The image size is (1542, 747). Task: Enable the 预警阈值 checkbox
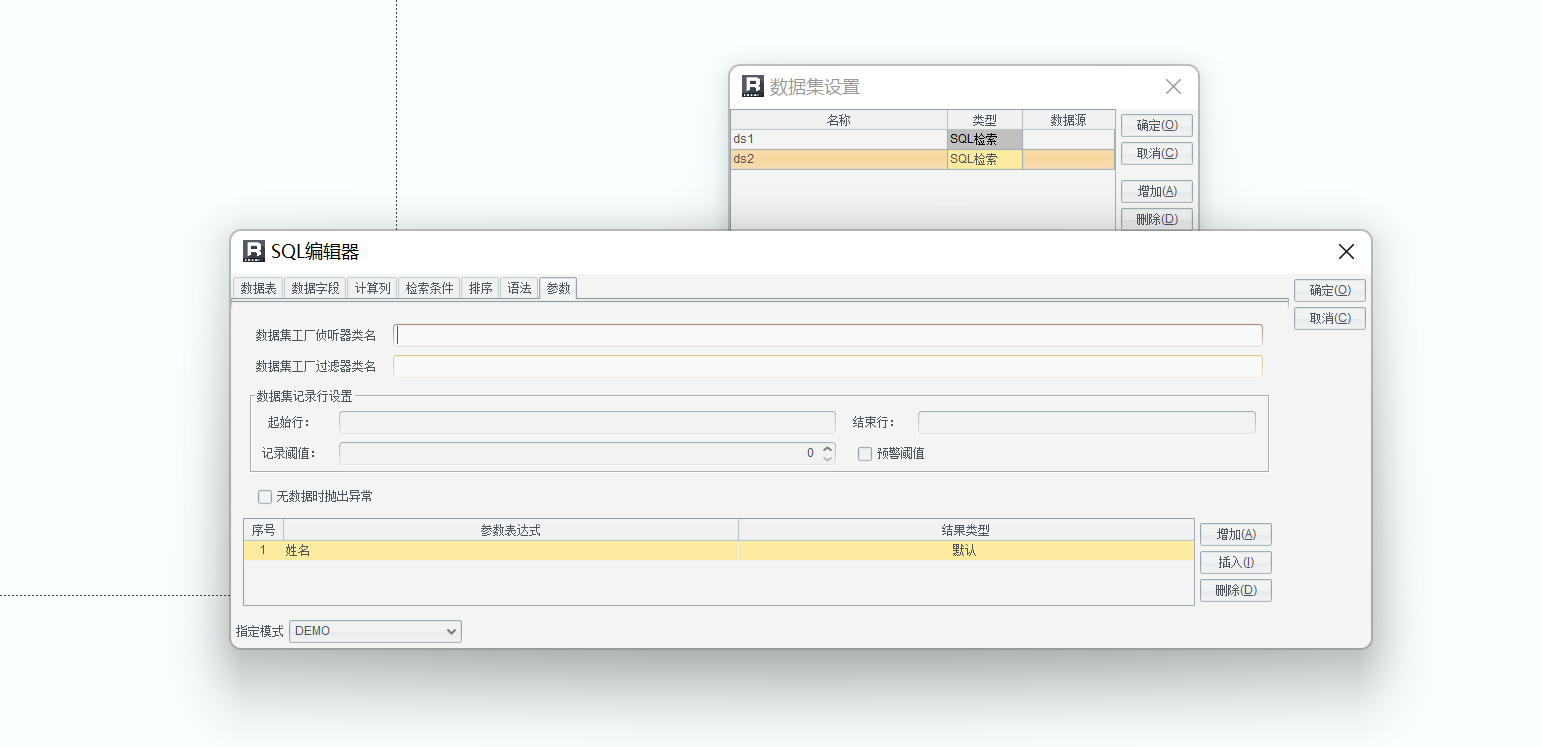(x=865, y=454)
